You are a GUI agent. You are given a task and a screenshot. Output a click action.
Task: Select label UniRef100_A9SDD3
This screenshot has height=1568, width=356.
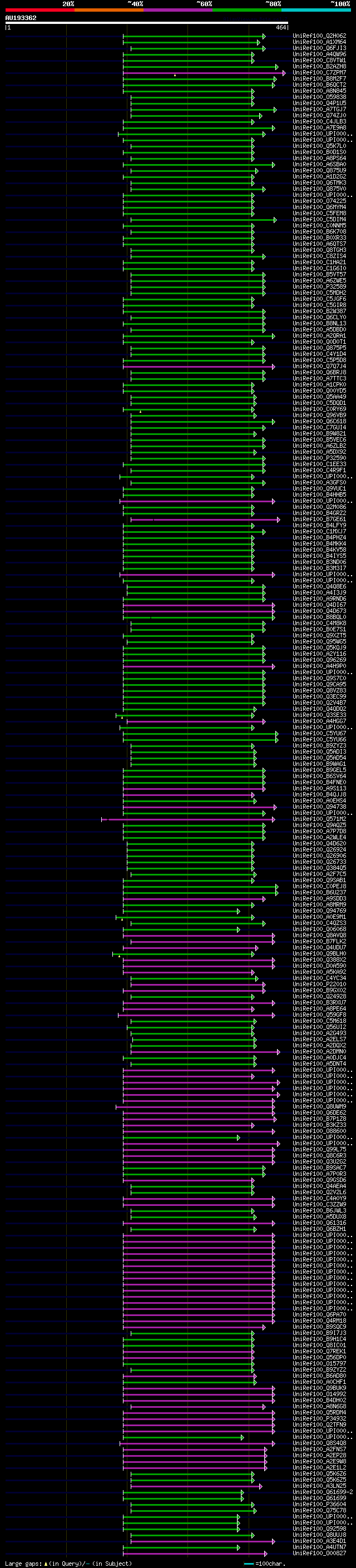click(319, 898)
